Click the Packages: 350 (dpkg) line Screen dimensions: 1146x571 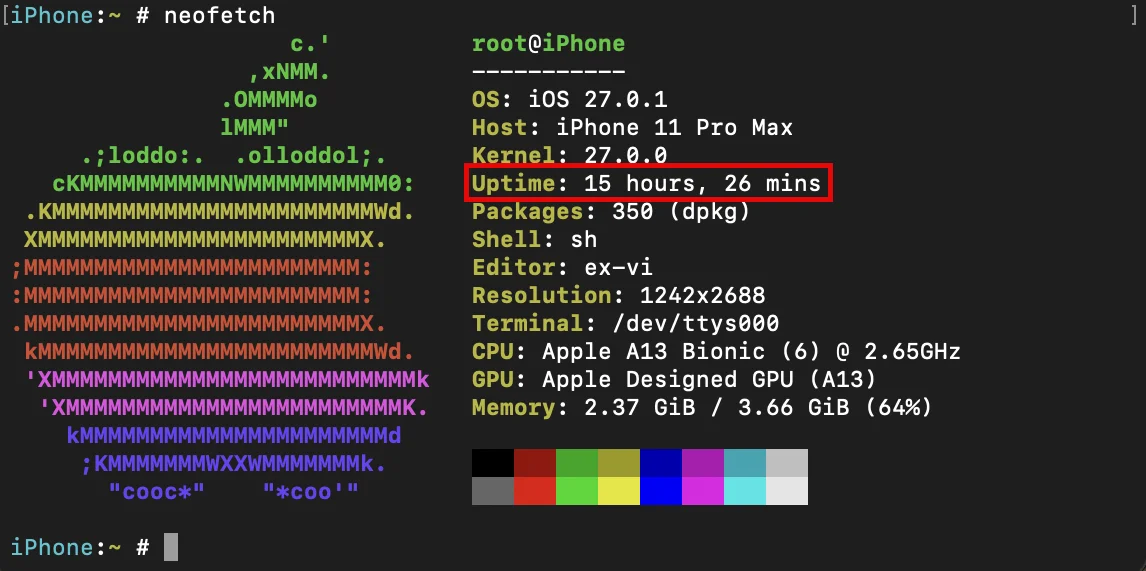click(x=611, y=211)
